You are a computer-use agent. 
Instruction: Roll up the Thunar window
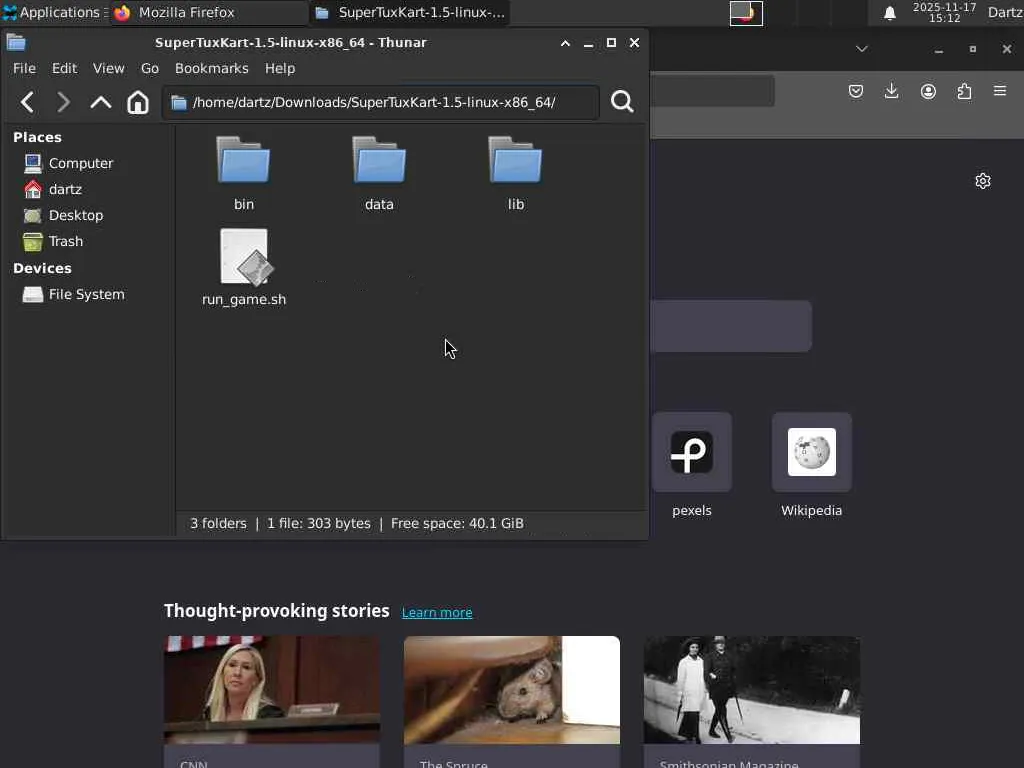566,43
